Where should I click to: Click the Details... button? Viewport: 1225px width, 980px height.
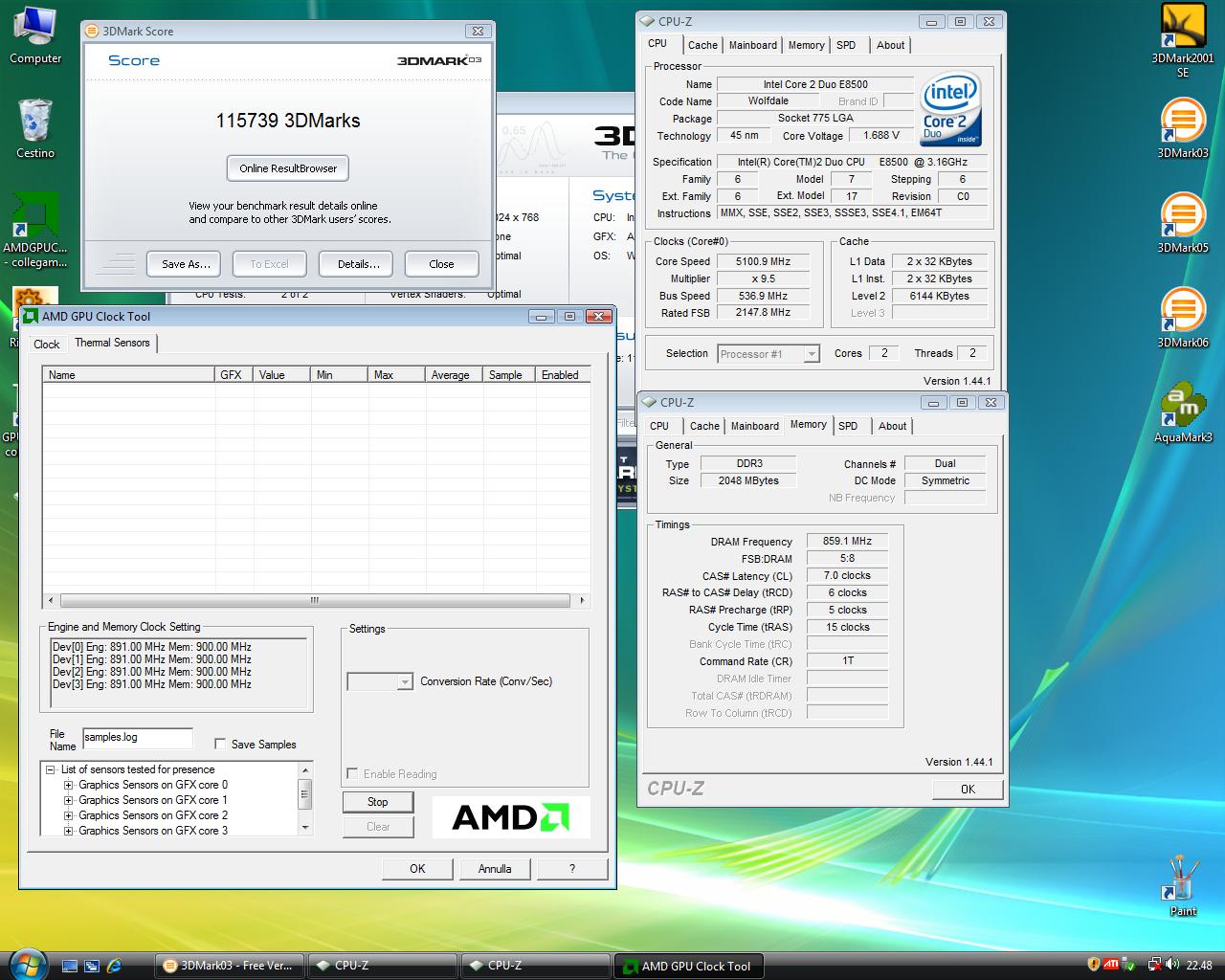pyautogui.click(x=358, y=264)
